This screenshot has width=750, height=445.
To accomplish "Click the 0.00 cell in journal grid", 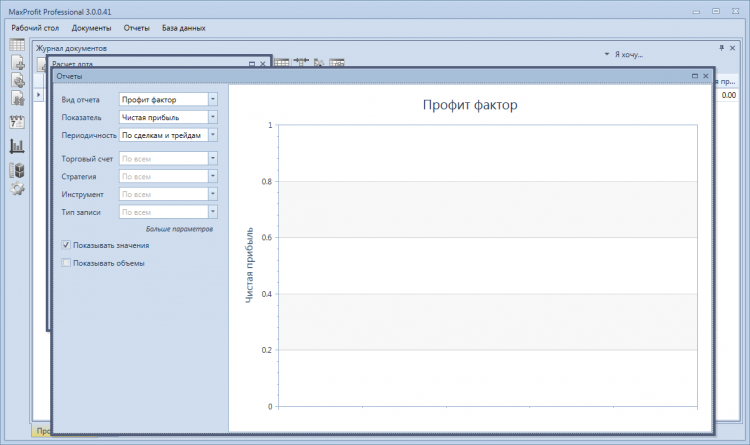I will pos(728,95).
